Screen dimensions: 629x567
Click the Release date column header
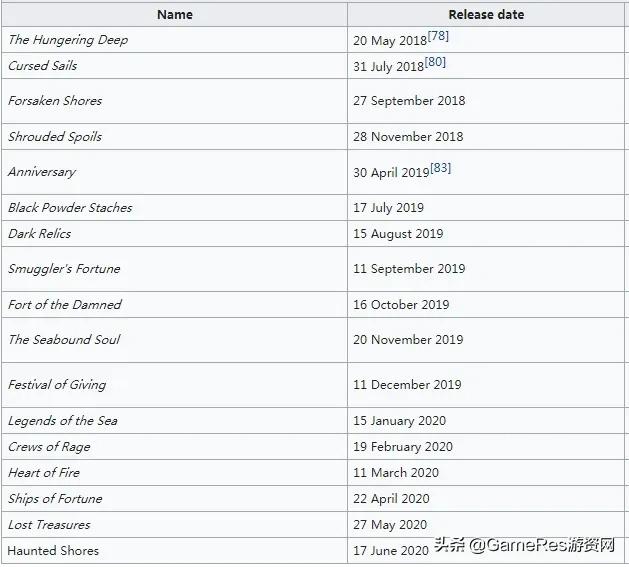coord(486,14)
